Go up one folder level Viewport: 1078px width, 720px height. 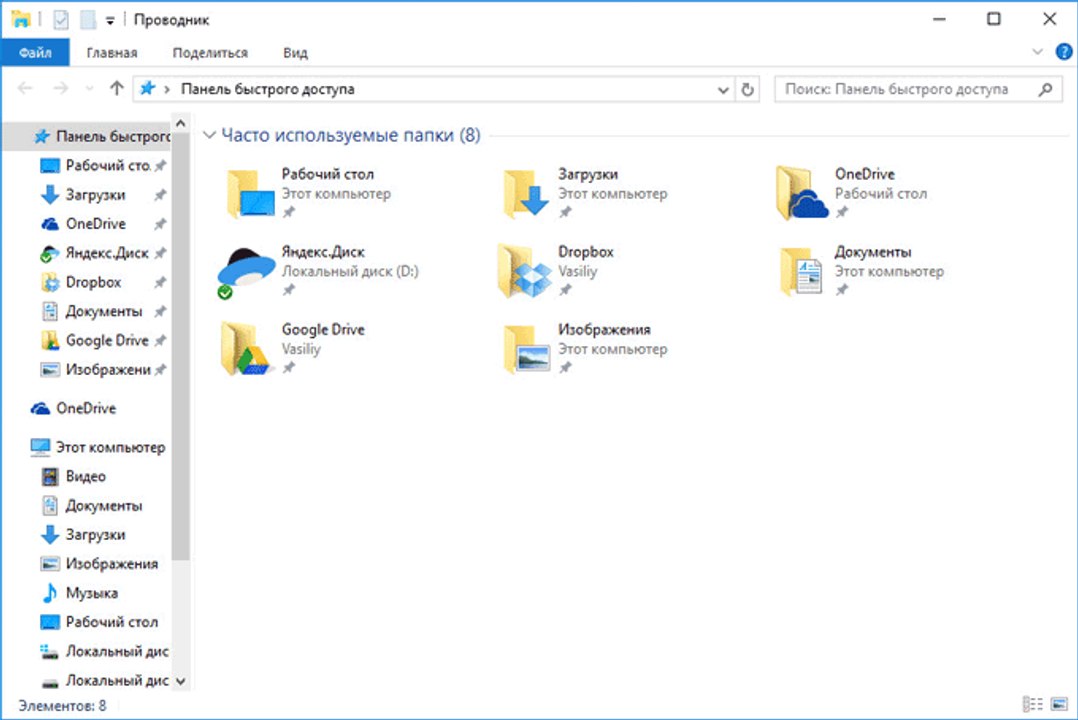point(116,88)
